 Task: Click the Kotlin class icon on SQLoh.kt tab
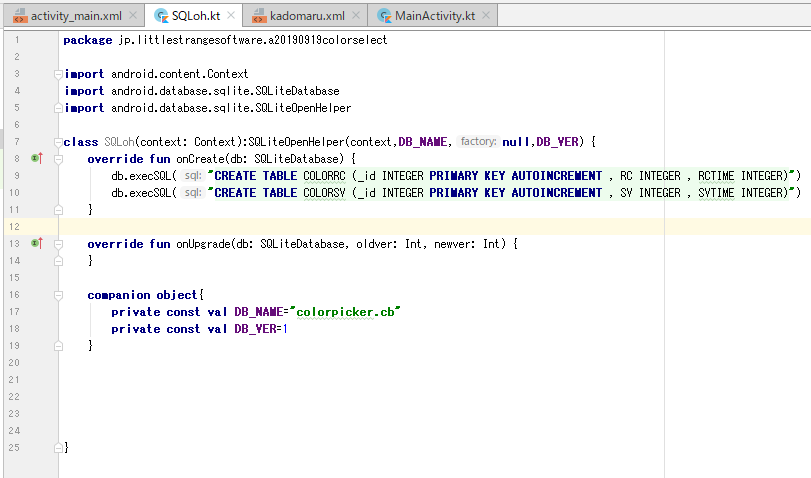tap(161, 16)
